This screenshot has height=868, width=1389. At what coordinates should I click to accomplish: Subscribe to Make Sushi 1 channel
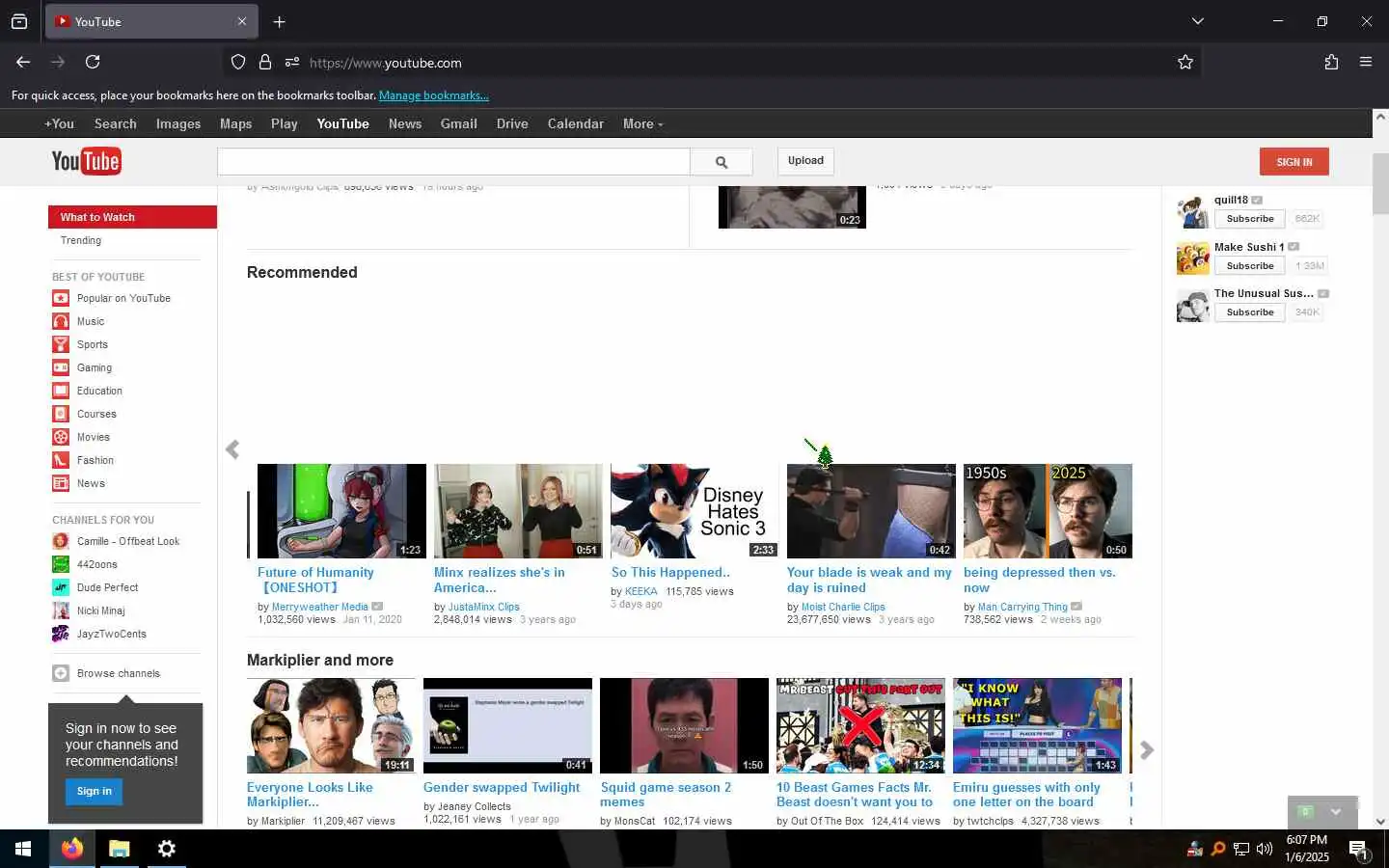click(x=1250, y=266)
